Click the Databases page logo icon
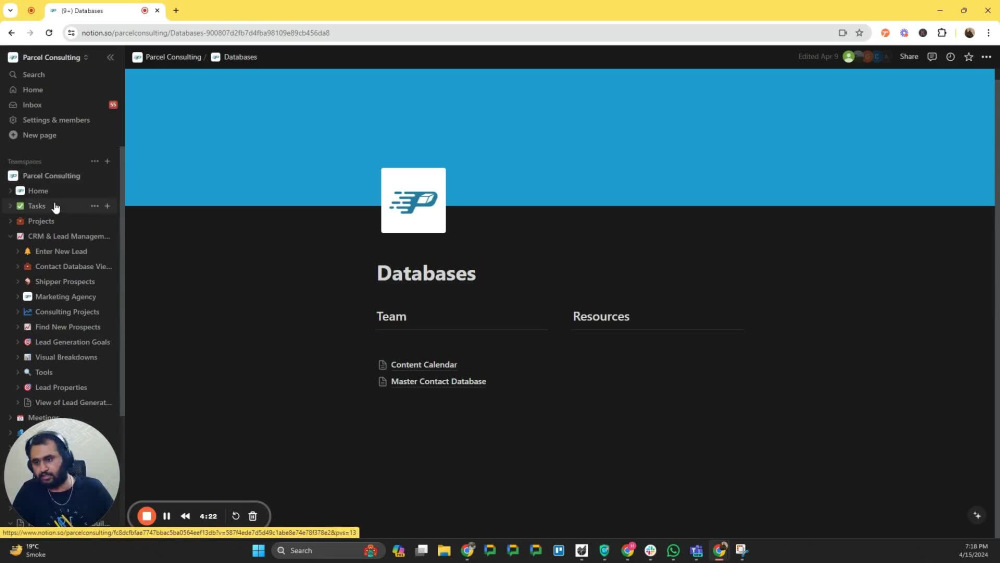 (413, 200)
